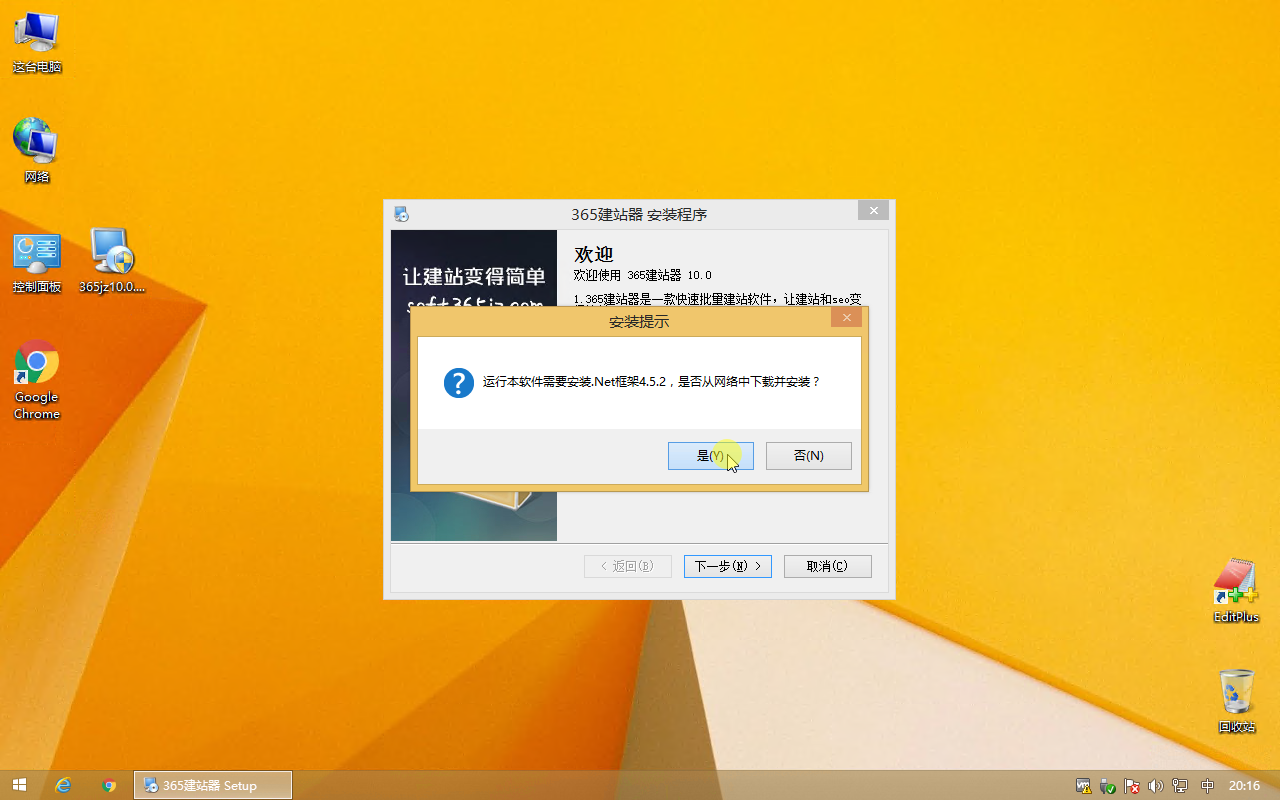Viewport: 1280px width, 800px height.
Task: Select the 这台电脑 desktop icon
Action: (37, 42)
